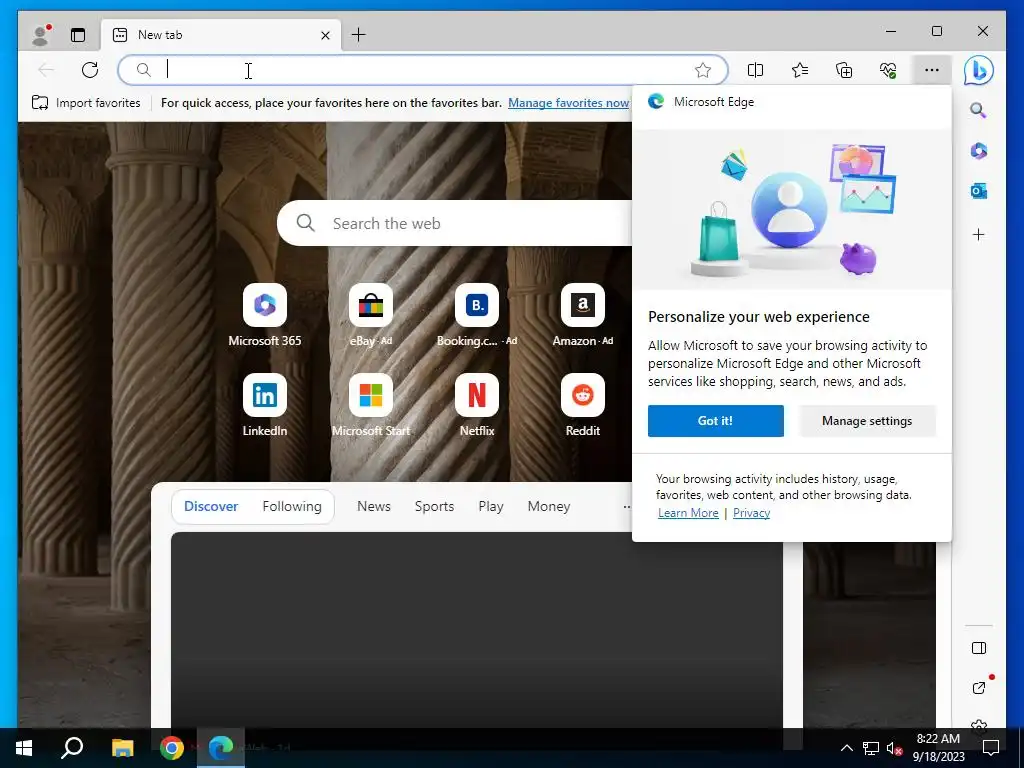Launch Google Chrome from taskbar
This screenshot has height=768, width=1024.
click(x=172, y=748)
